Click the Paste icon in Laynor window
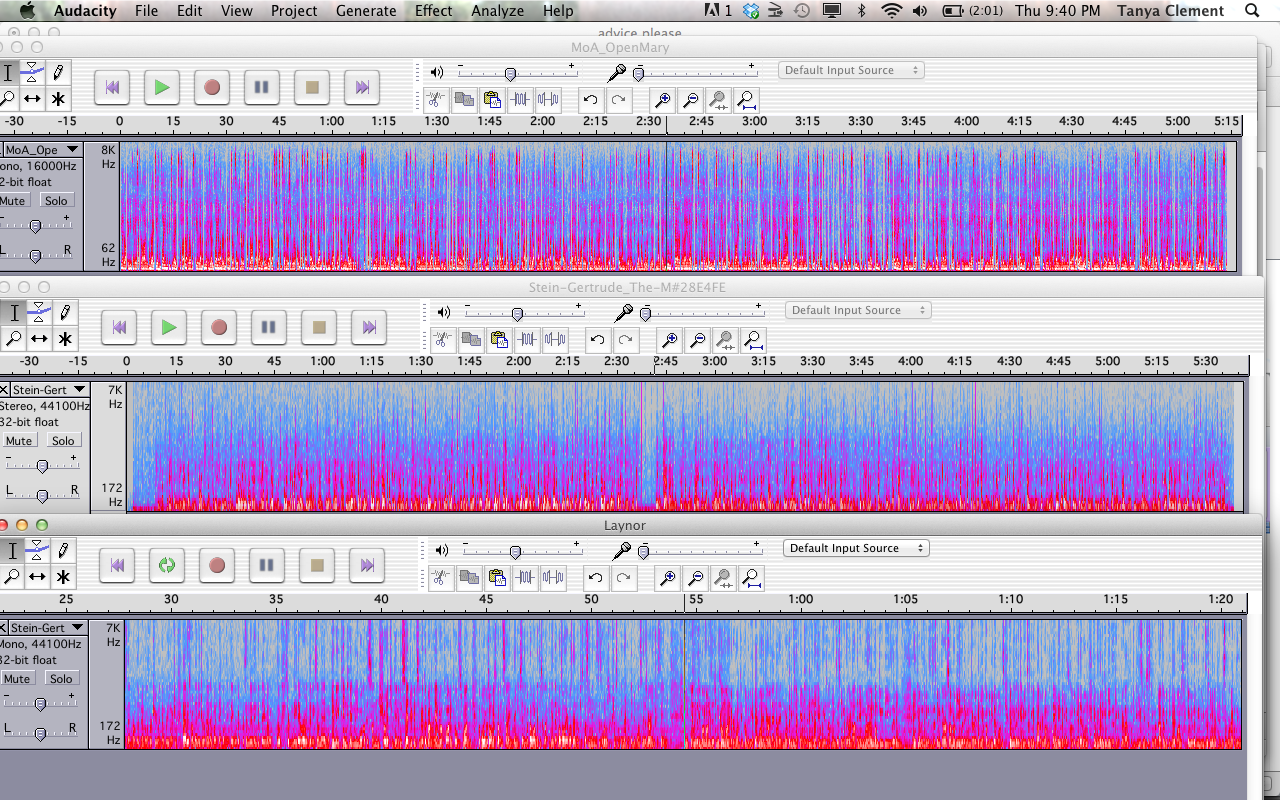Screen dimensions: 1280x800 point(497,577)
